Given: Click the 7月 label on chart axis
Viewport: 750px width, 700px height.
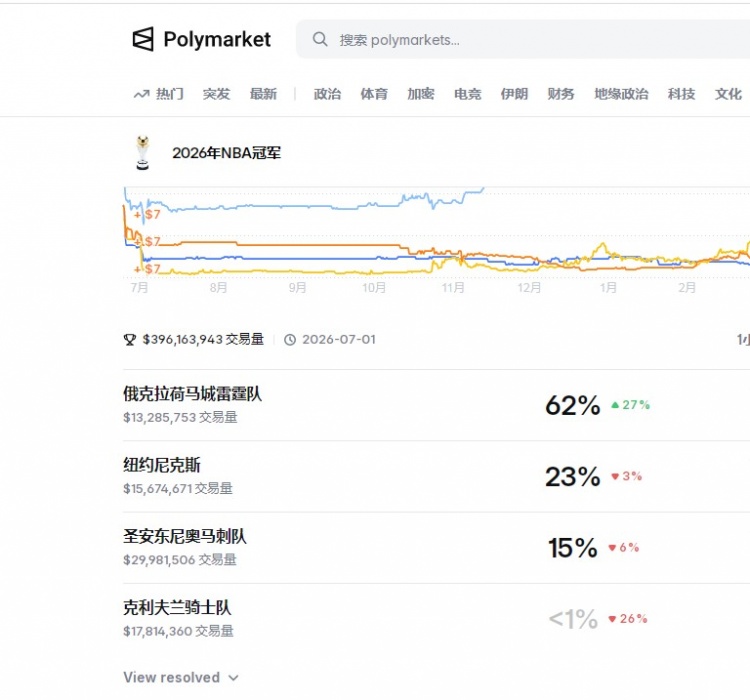Looking at the screenshot, I should (x=140, y=288).
